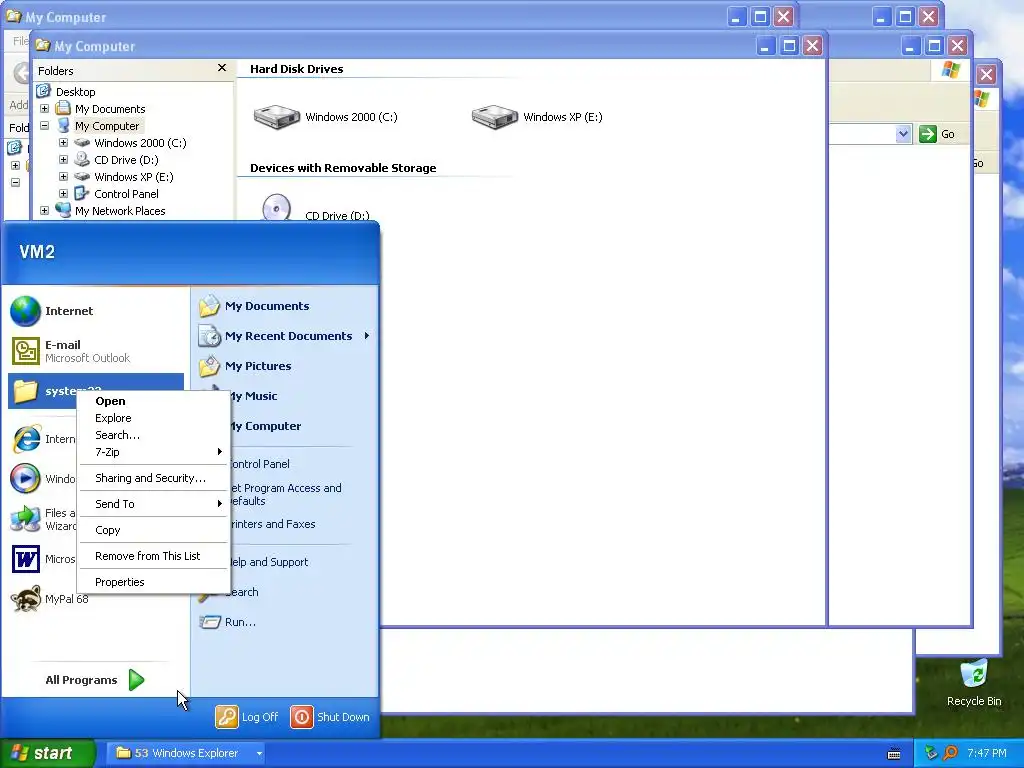Select Desktop in Folders tree

75,92
